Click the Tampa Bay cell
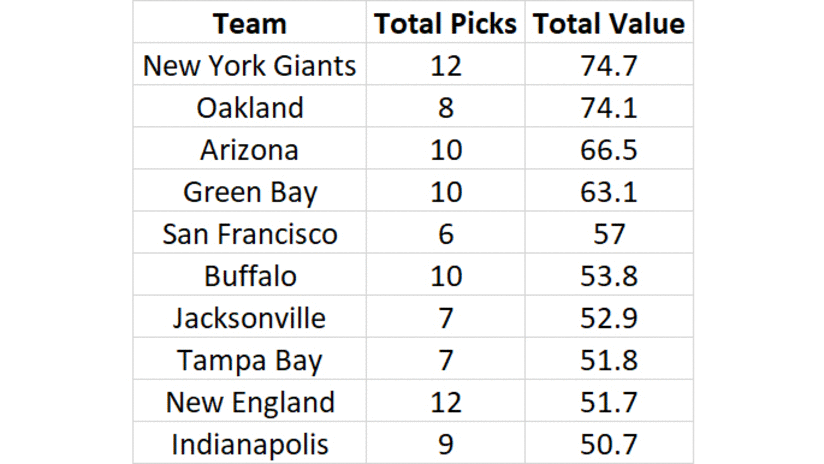This screenshot has width=824, height=464. tap(249, 360)
